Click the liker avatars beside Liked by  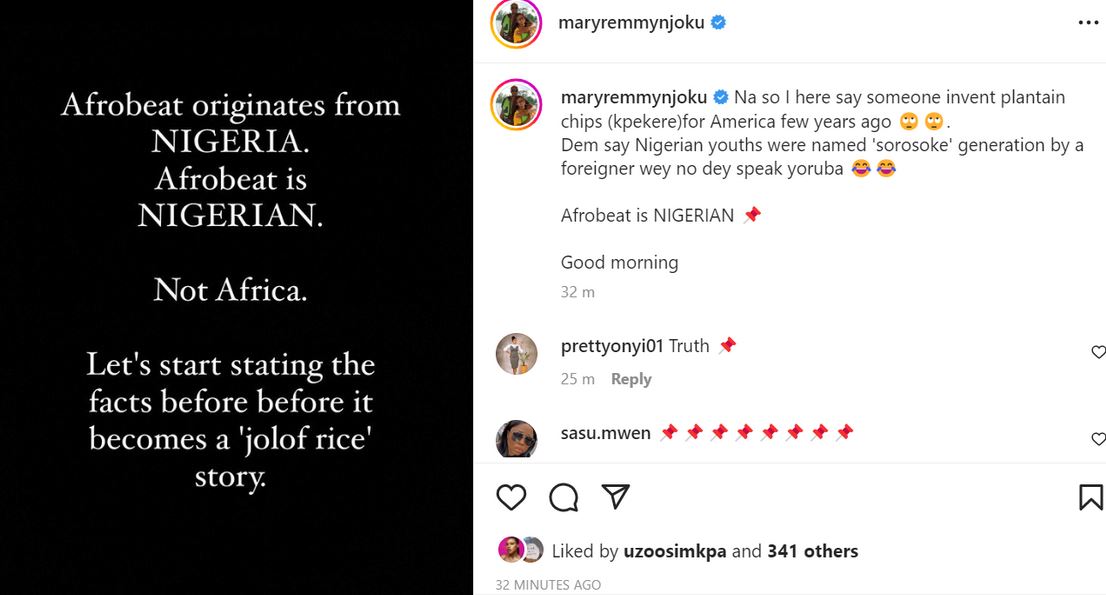coord(520,550)
